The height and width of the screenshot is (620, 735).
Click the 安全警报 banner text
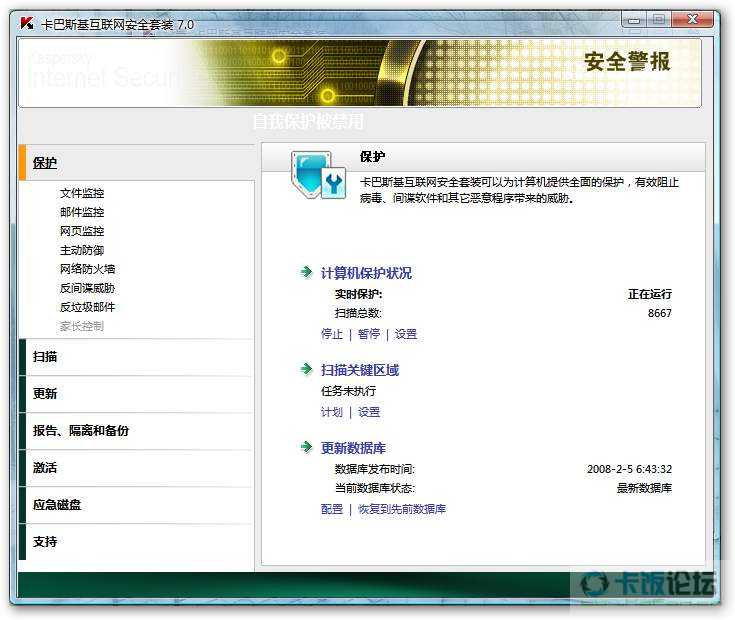pos(627,61)
